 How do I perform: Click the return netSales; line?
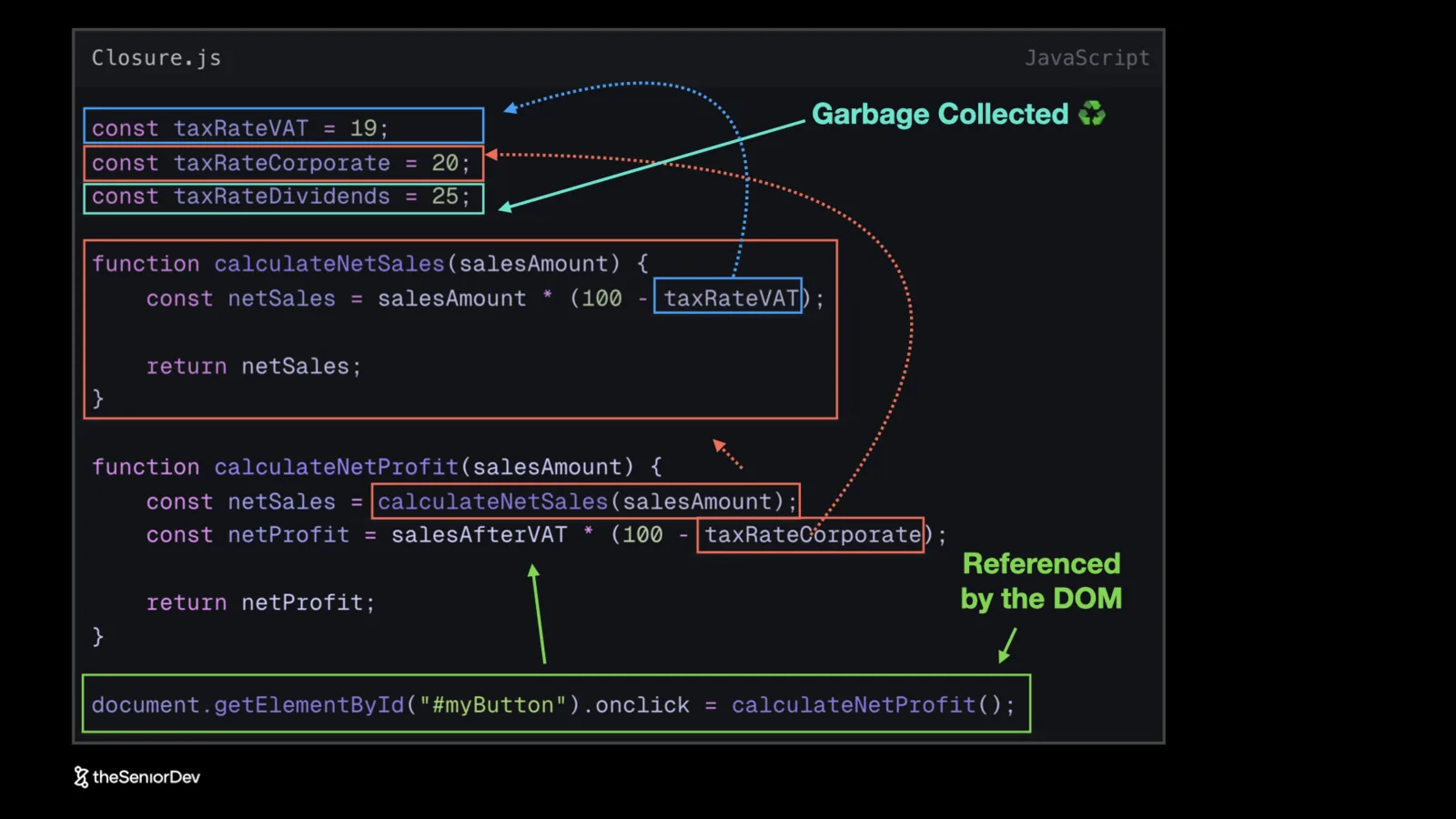tap(254, 367)
